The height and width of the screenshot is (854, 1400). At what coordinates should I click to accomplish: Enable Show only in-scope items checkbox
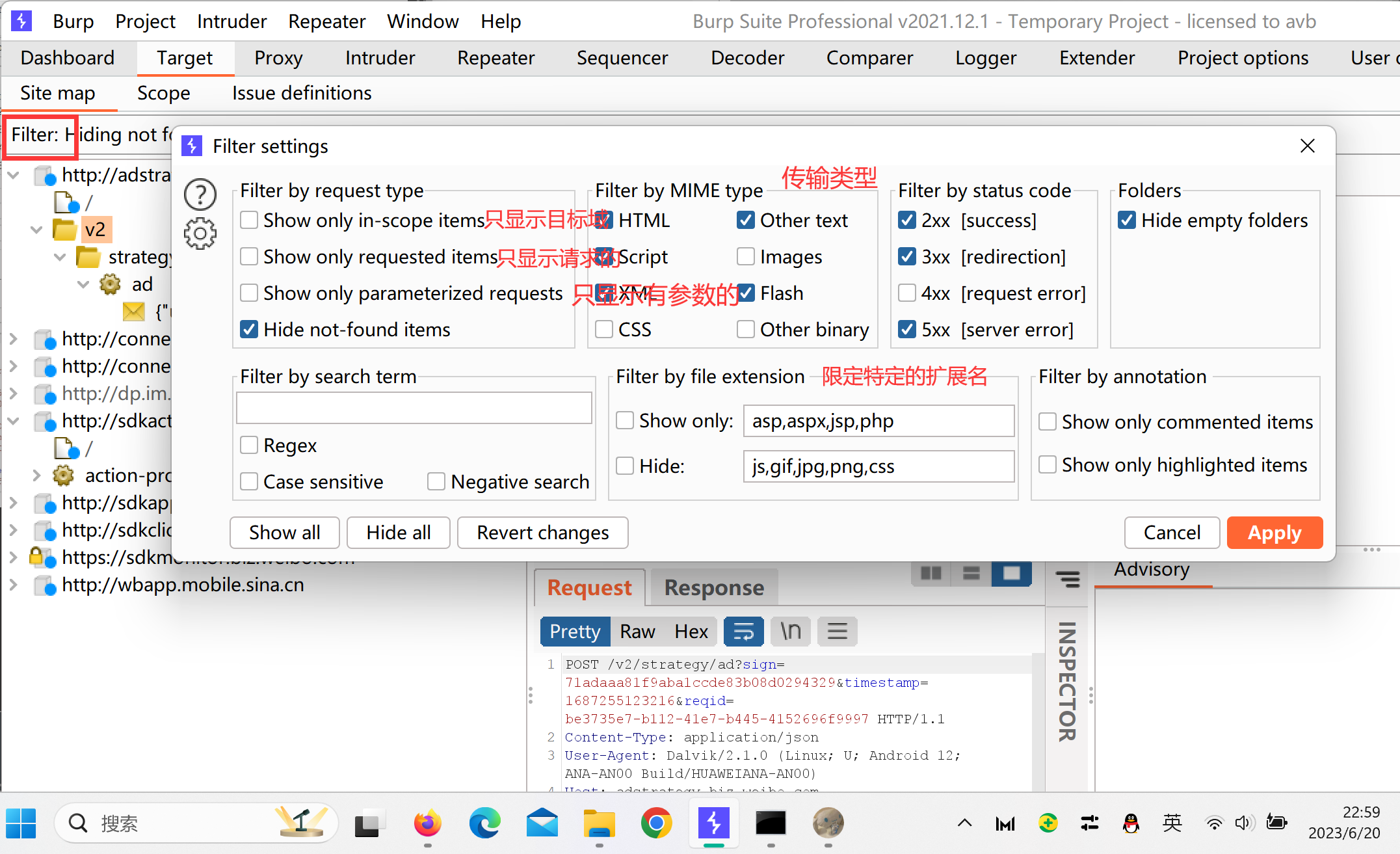tap(249, 220)
